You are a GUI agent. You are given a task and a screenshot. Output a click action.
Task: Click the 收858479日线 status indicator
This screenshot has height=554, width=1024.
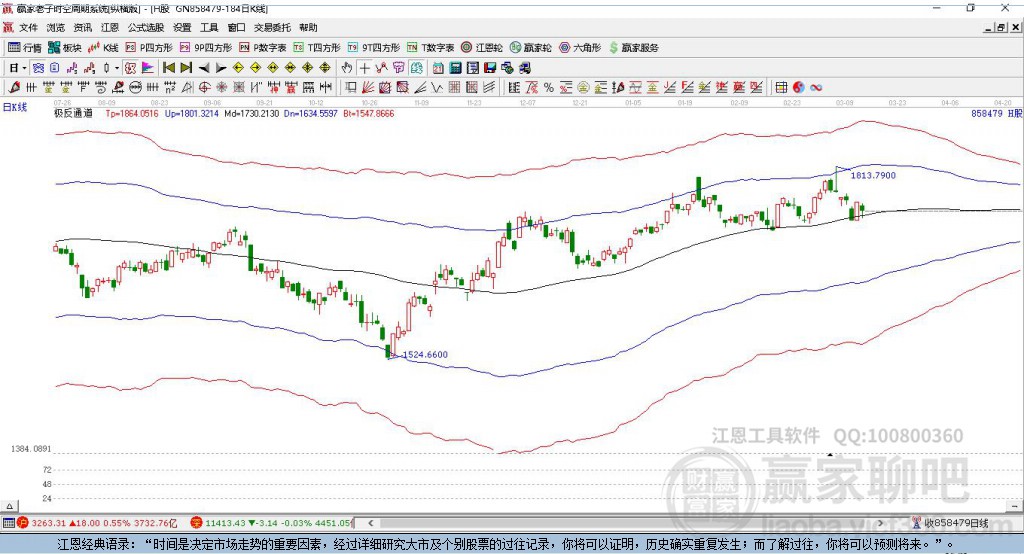tap(951, 523)
